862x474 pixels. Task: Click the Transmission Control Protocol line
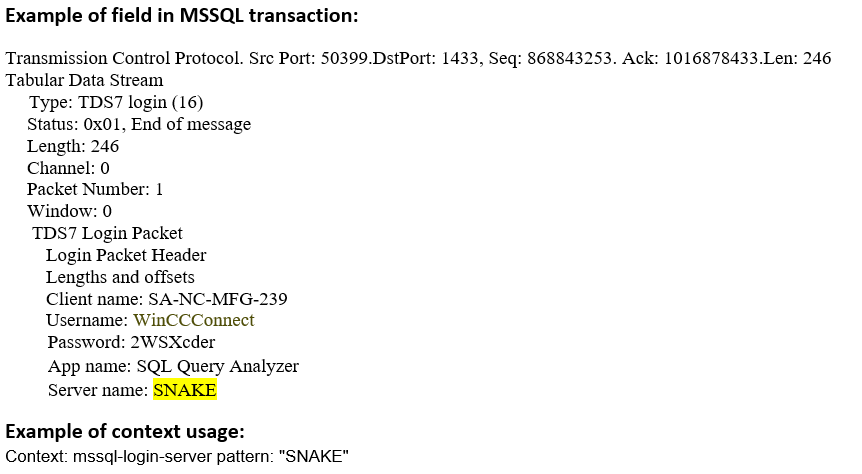click(x=418, y=58)
